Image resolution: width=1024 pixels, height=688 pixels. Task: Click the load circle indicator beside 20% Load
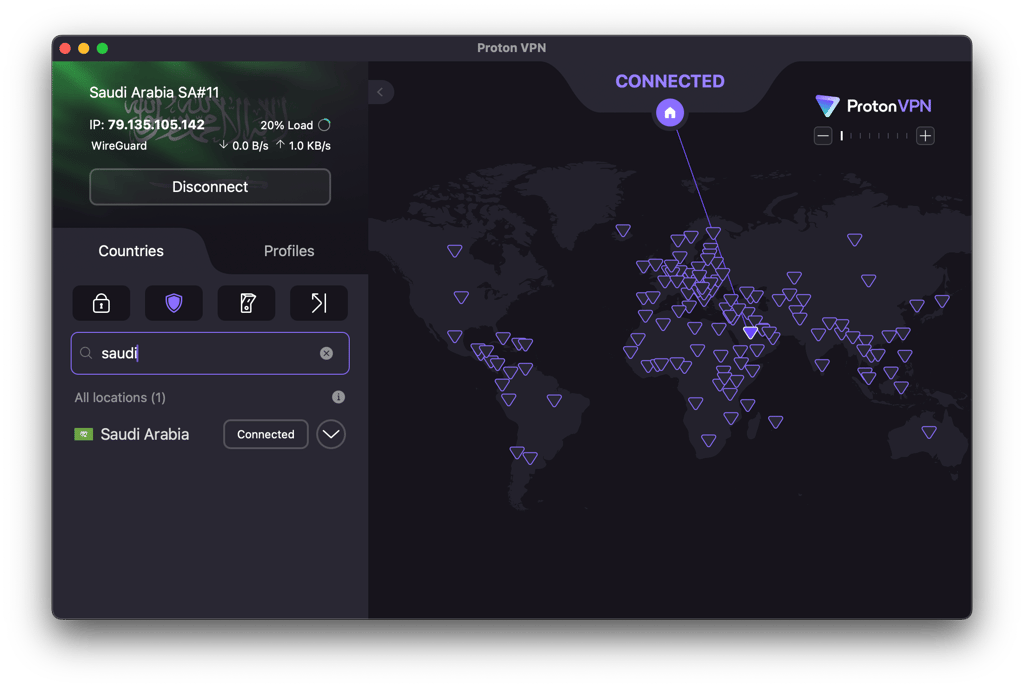325,125
